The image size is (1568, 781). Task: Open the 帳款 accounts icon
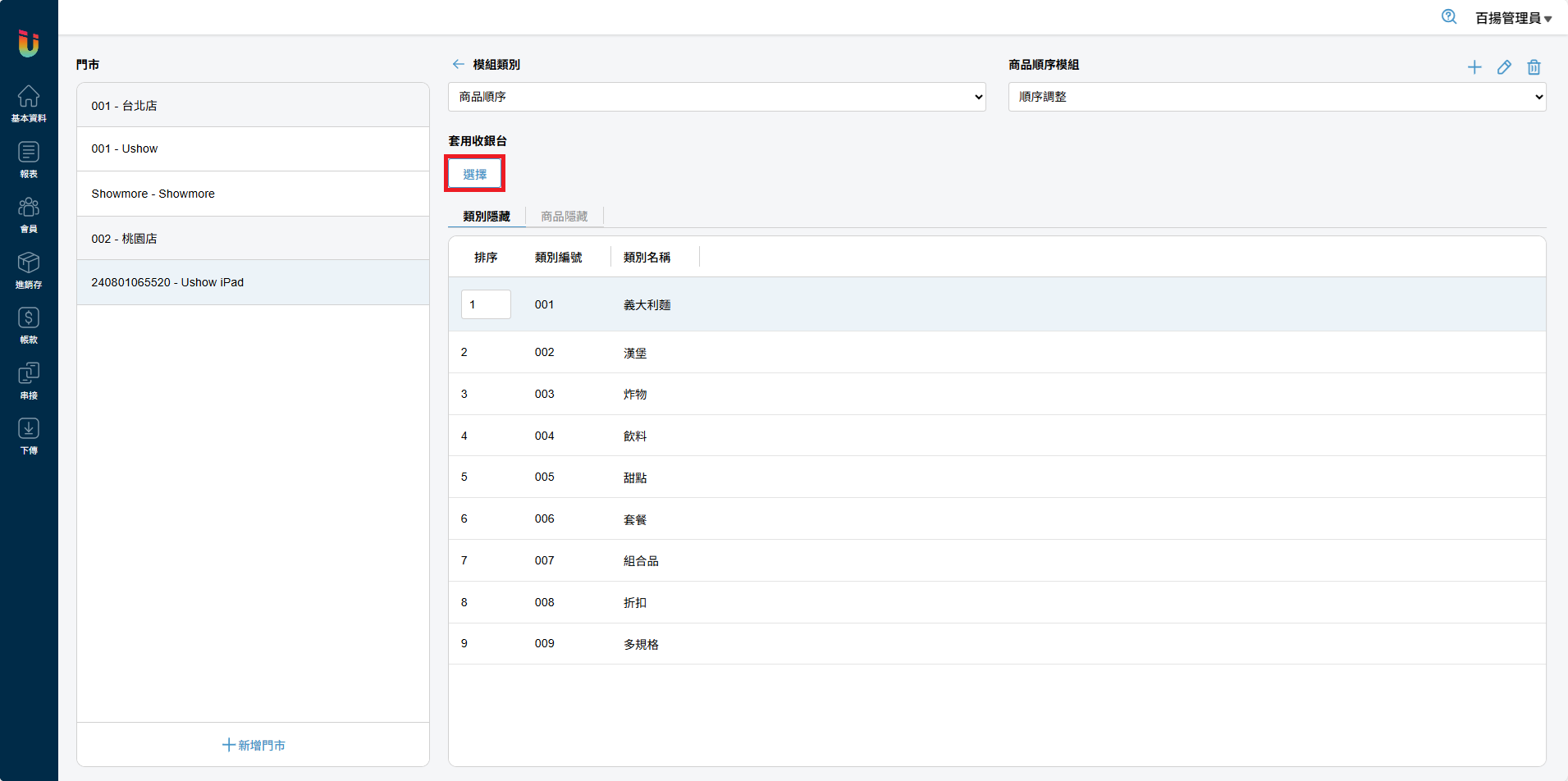[x=29, y=325]
